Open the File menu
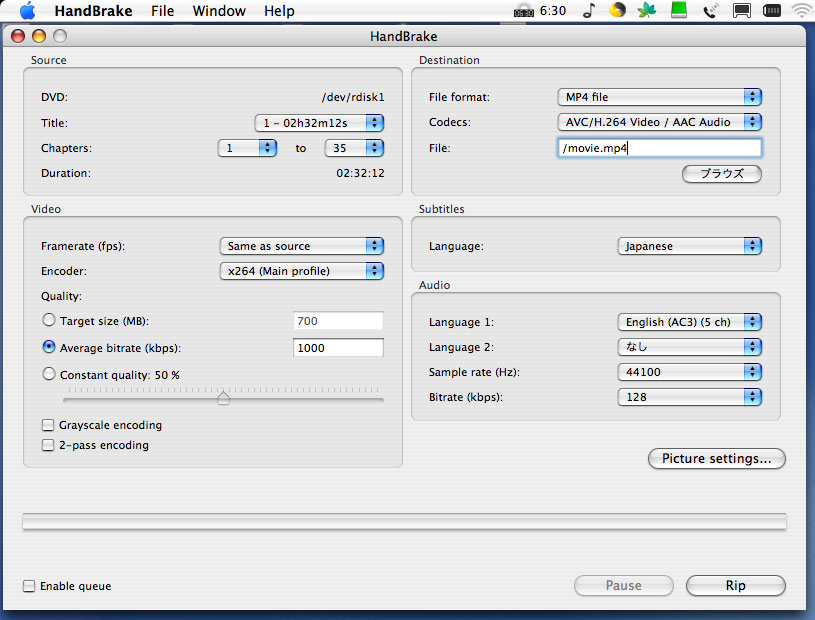Image resolution: width=815 pixels, height=620 pixels. (x=162, y=11)
